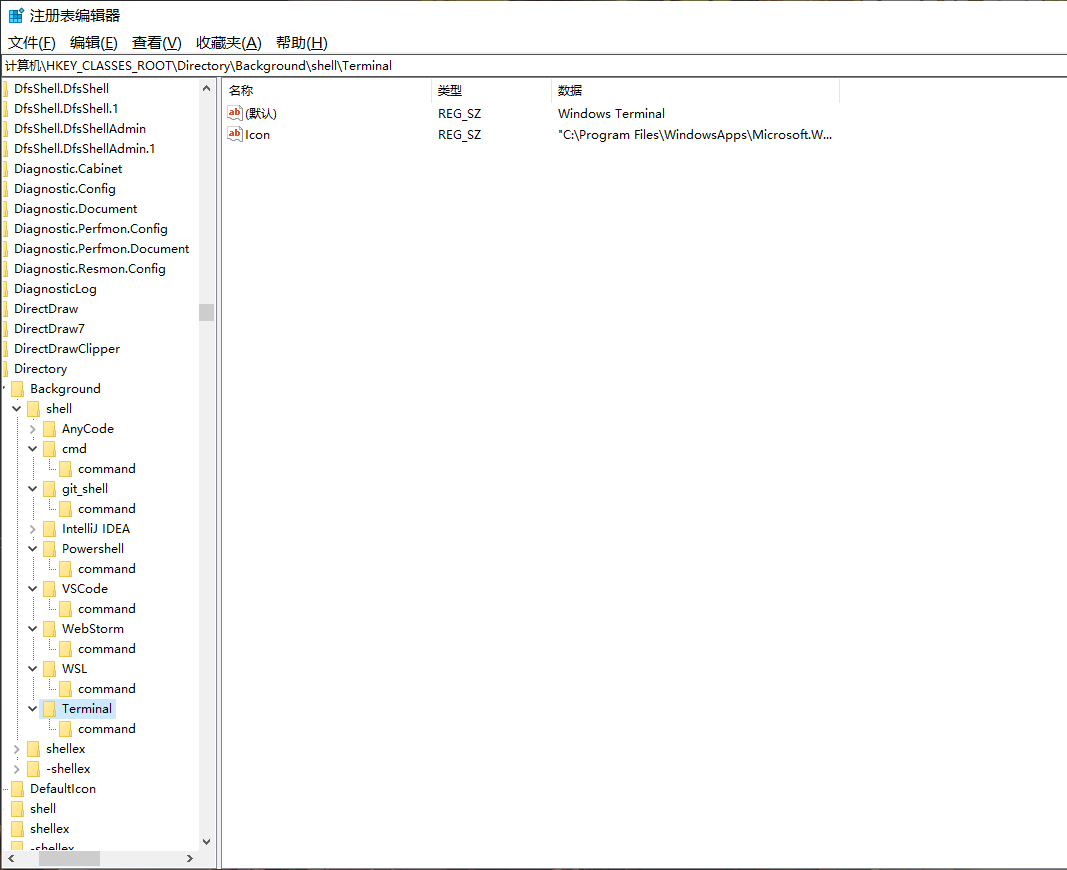Click the WSL folder icon
The width and height of the screenshot is (1067, 870).
click(x=49, y=669)
